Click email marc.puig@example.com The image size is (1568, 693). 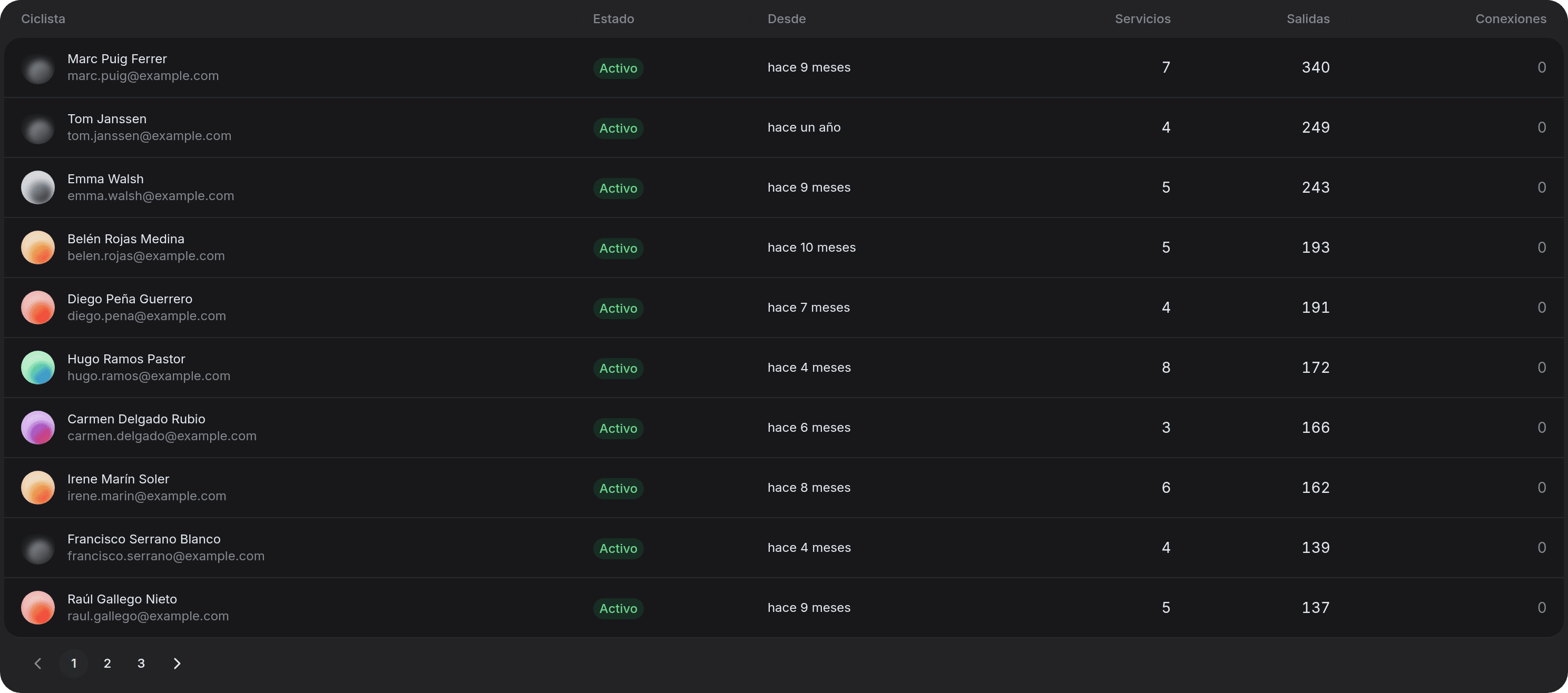(143, 76)
